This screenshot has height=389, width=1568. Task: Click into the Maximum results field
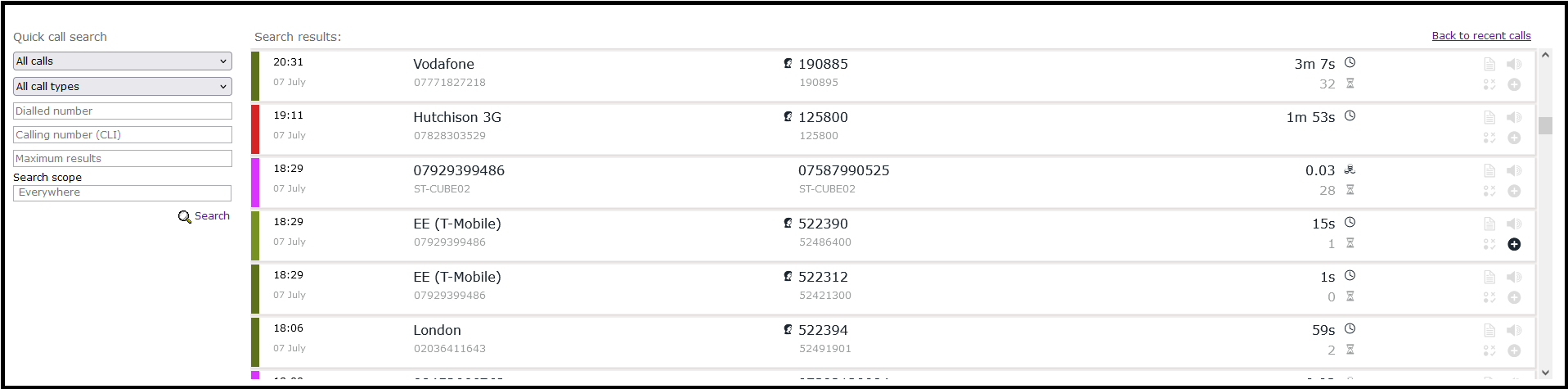coord(123,158)
